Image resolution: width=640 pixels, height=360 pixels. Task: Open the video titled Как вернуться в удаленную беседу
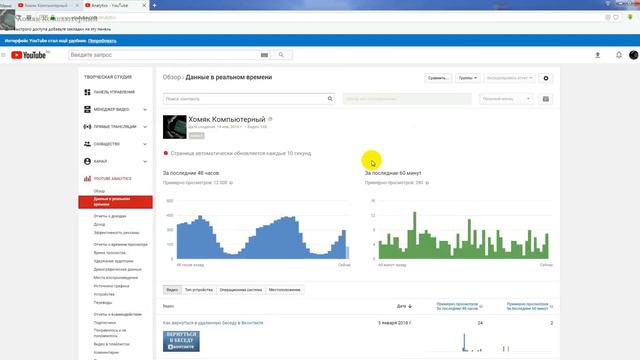pos(213,323)
